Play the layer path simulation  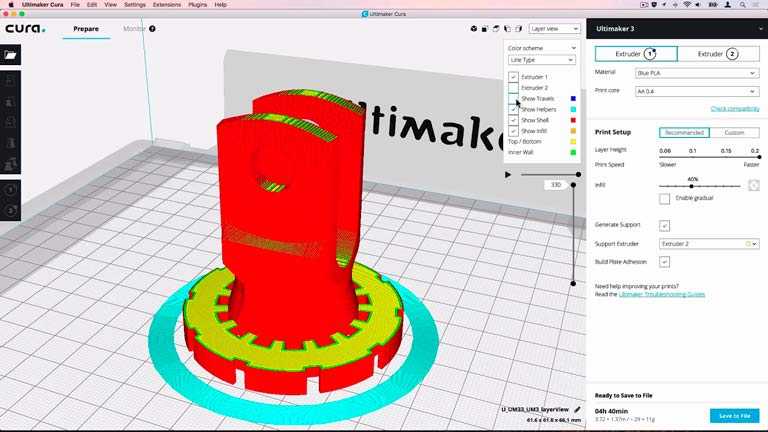pyautogui.click(x=508, y=174)
